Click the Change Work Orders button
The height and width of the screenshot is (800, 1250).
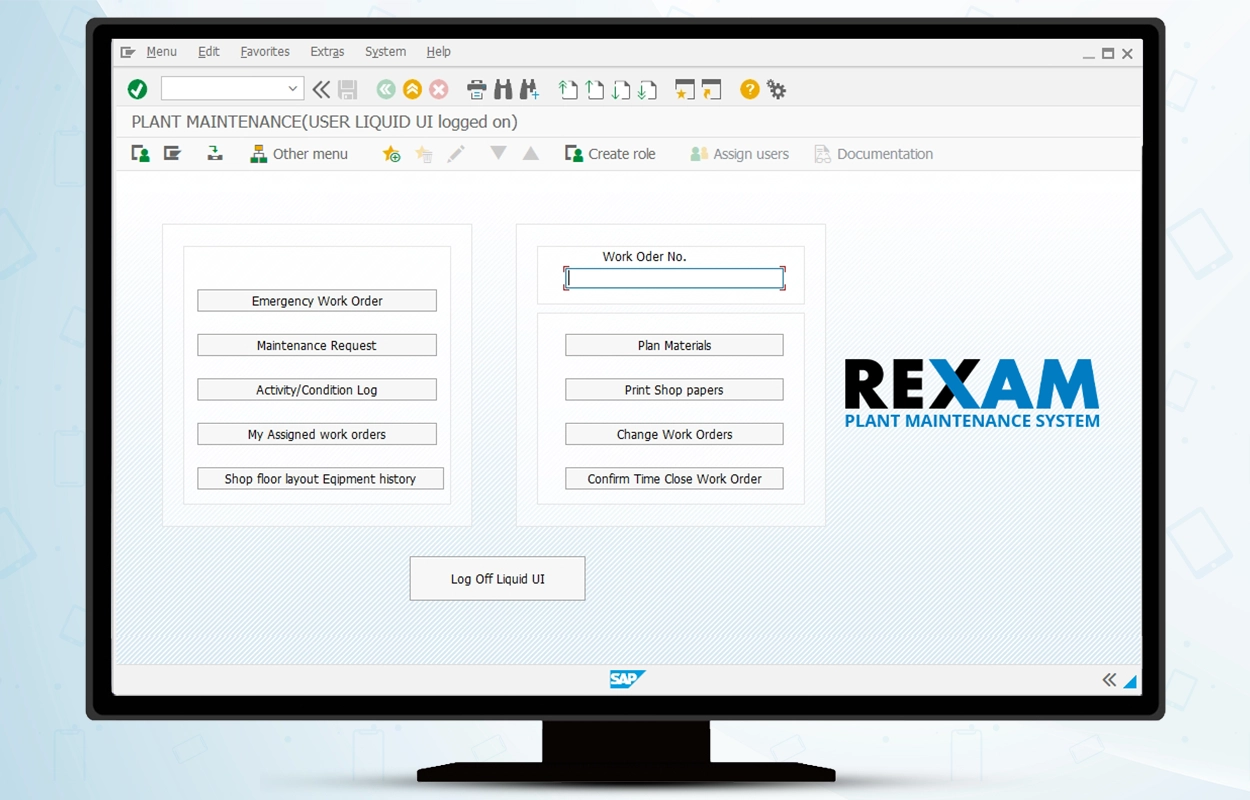[674, 434]
